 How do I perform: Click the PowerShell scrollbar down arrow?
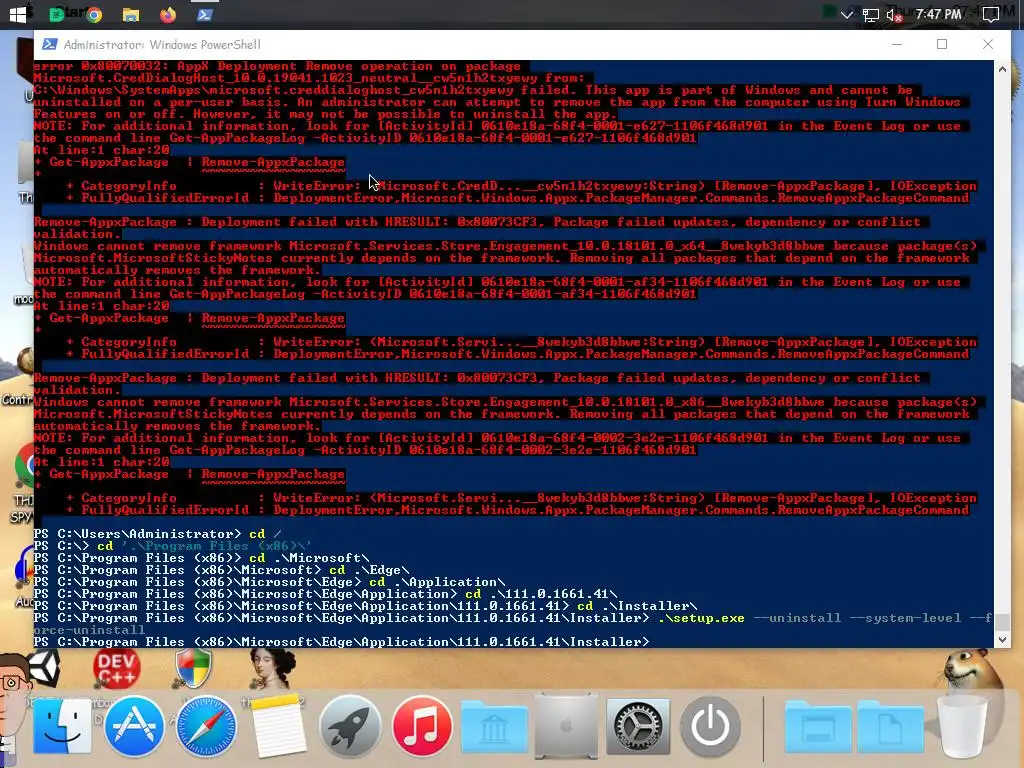click(x=1002, y=640)
